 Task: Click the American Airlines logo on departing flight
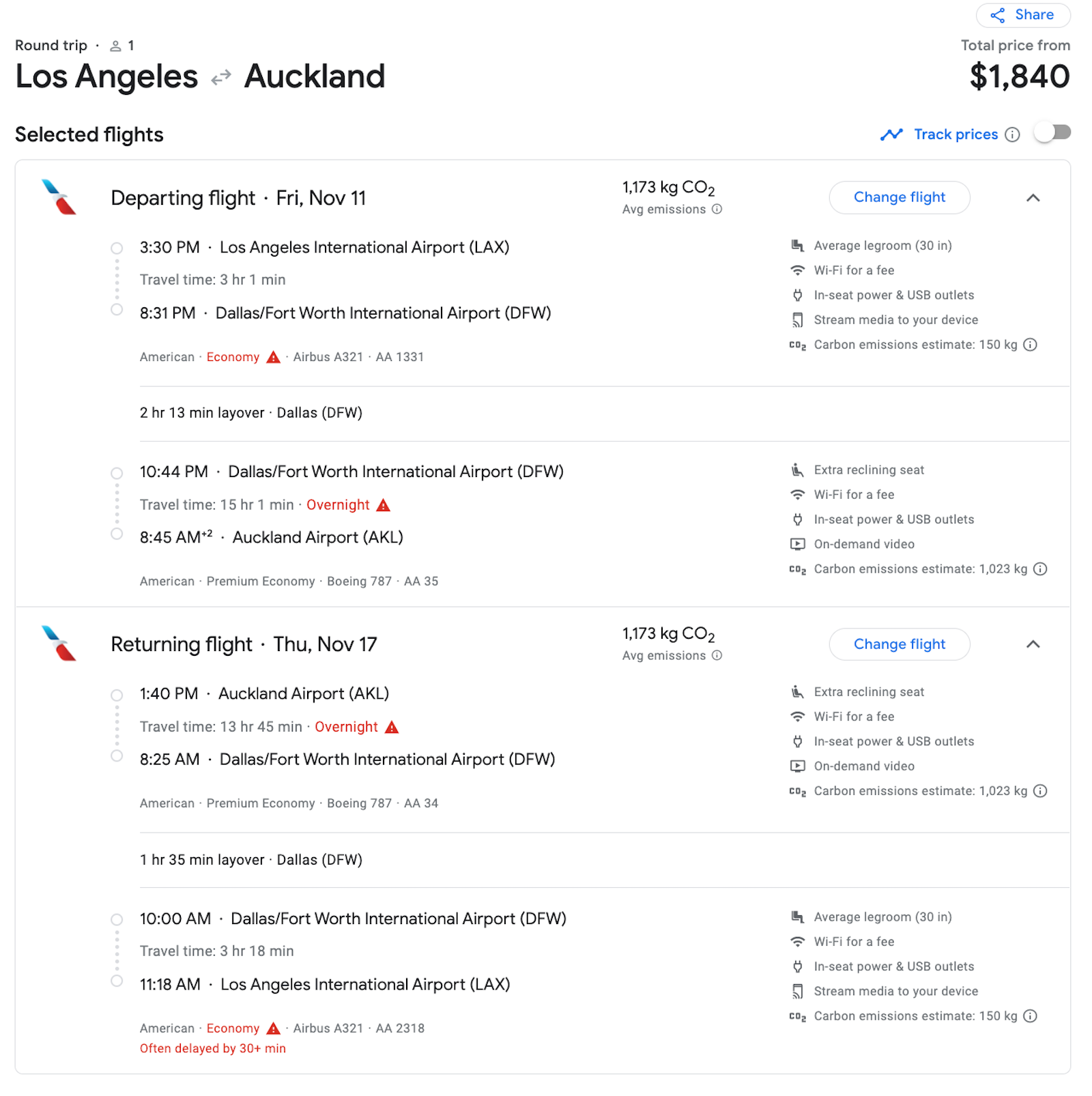point(58,198)
